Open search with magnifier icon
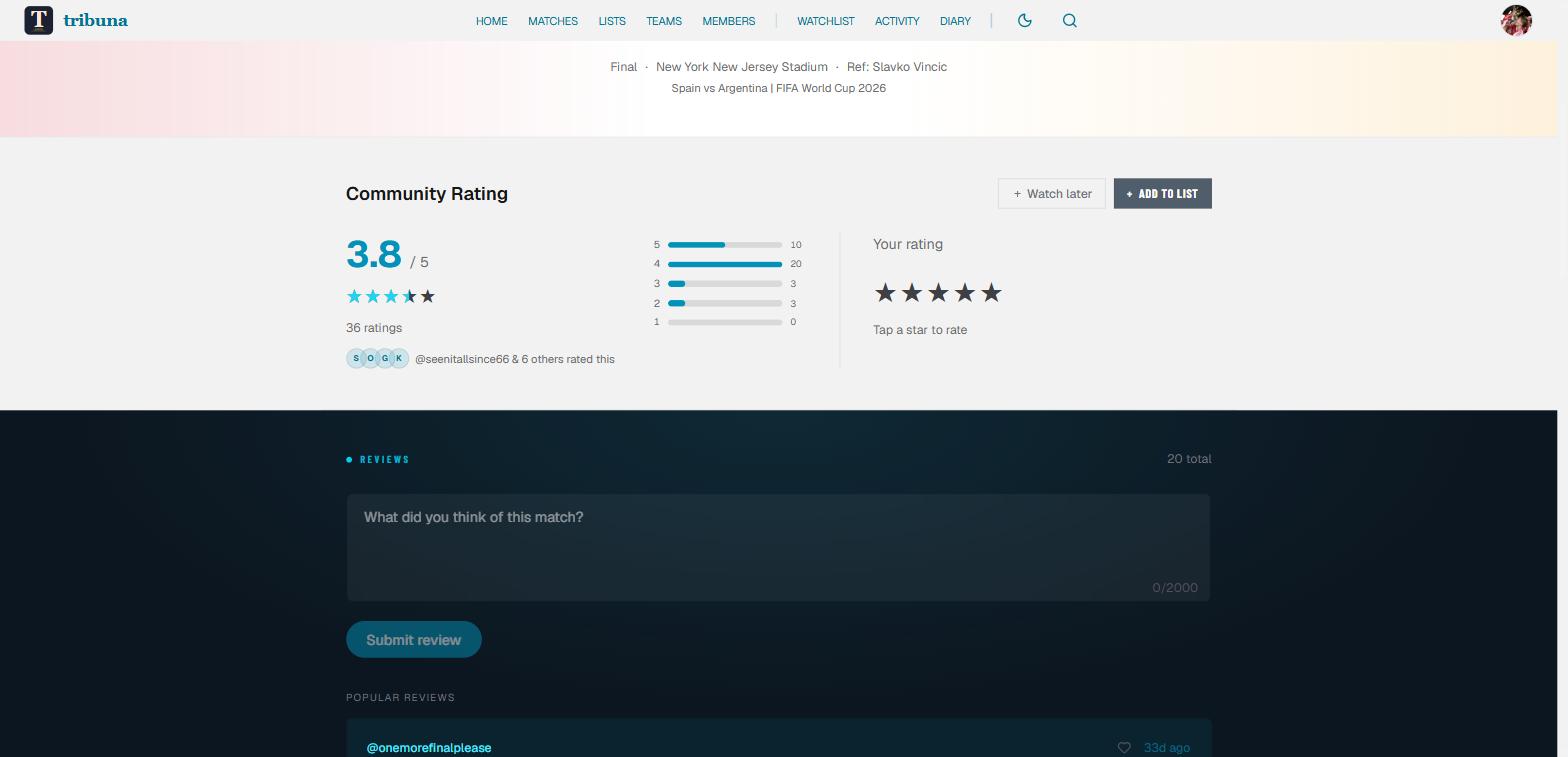The height and width of the screenshot is (757, 1568). tap(1069, 20)
